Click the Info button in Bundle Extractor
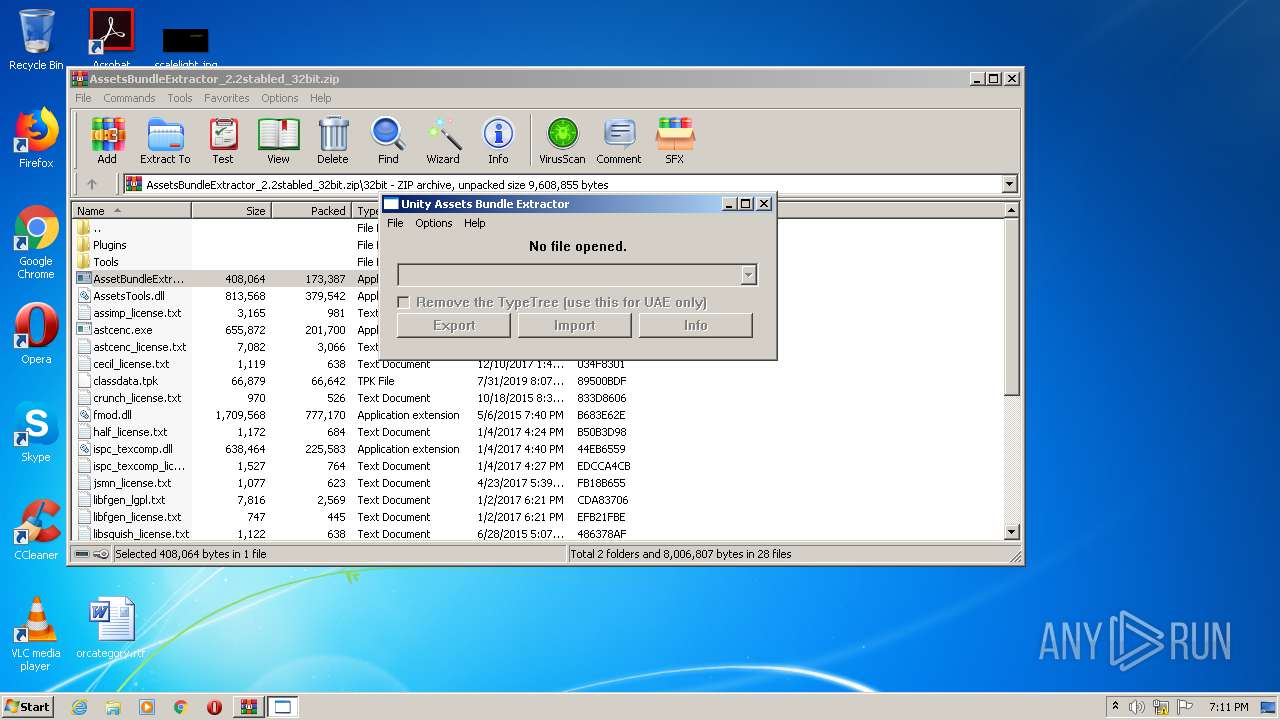 pos(696,325)
